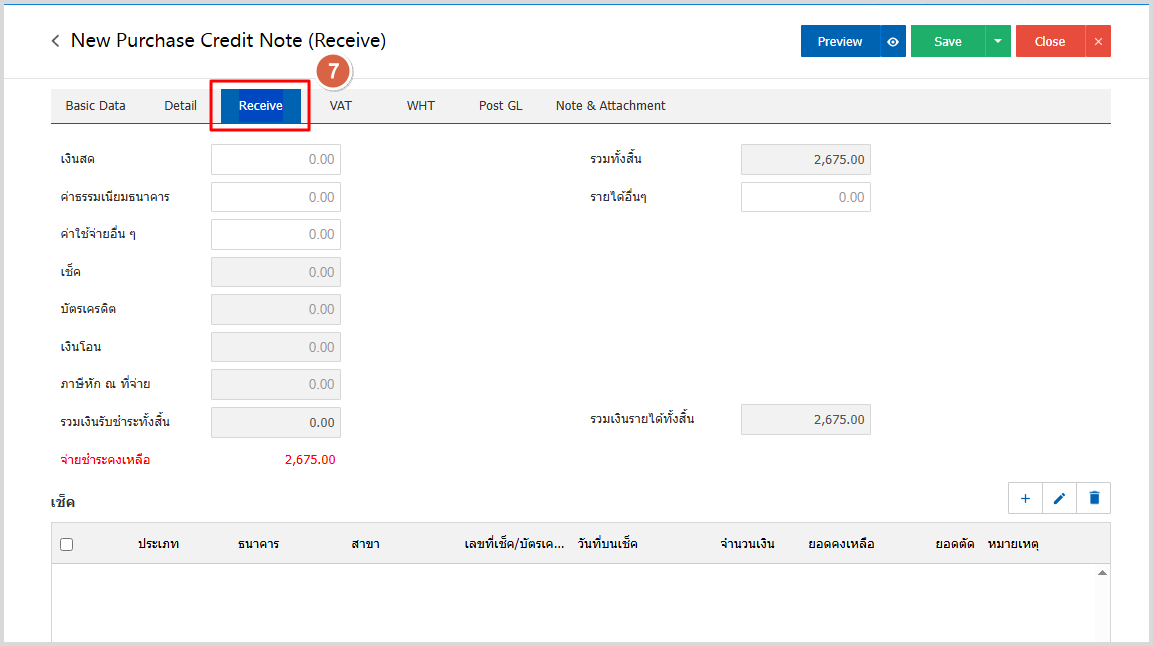Click the trash delete icon in cheque section

point(1094,498)
